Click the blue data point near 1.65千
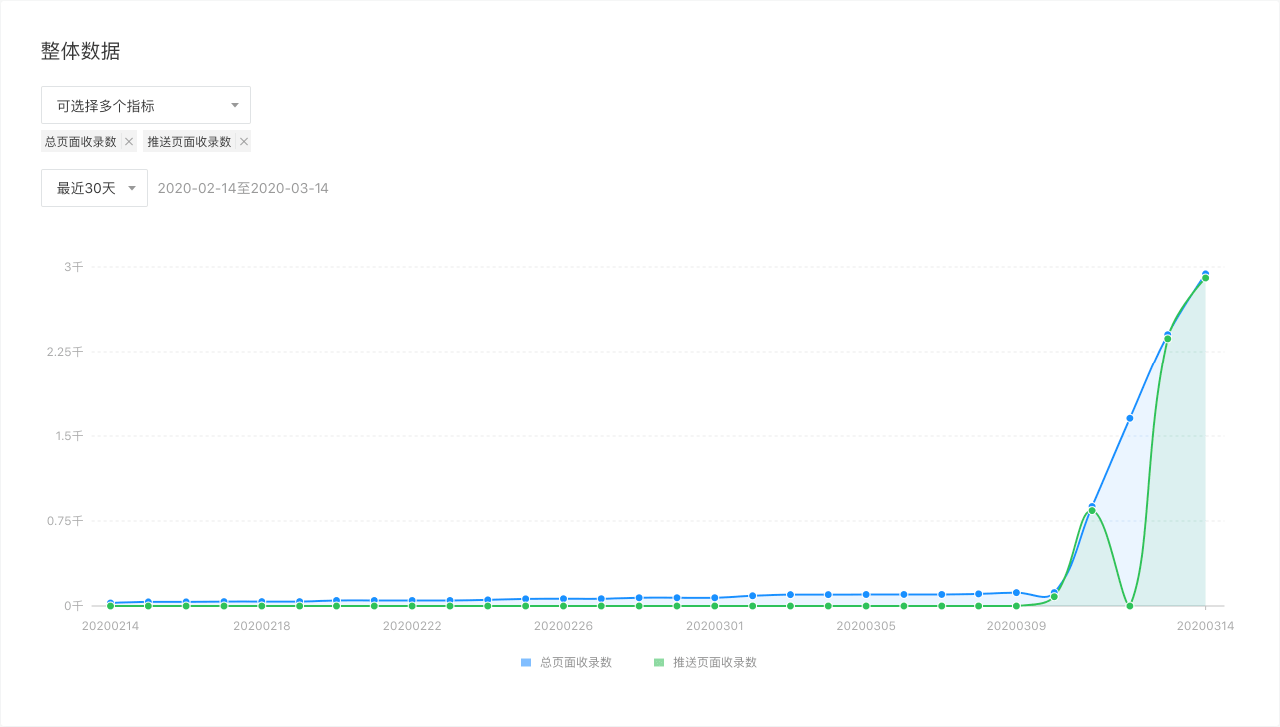Viewport: 1280px width, 727px height. 1130,418
